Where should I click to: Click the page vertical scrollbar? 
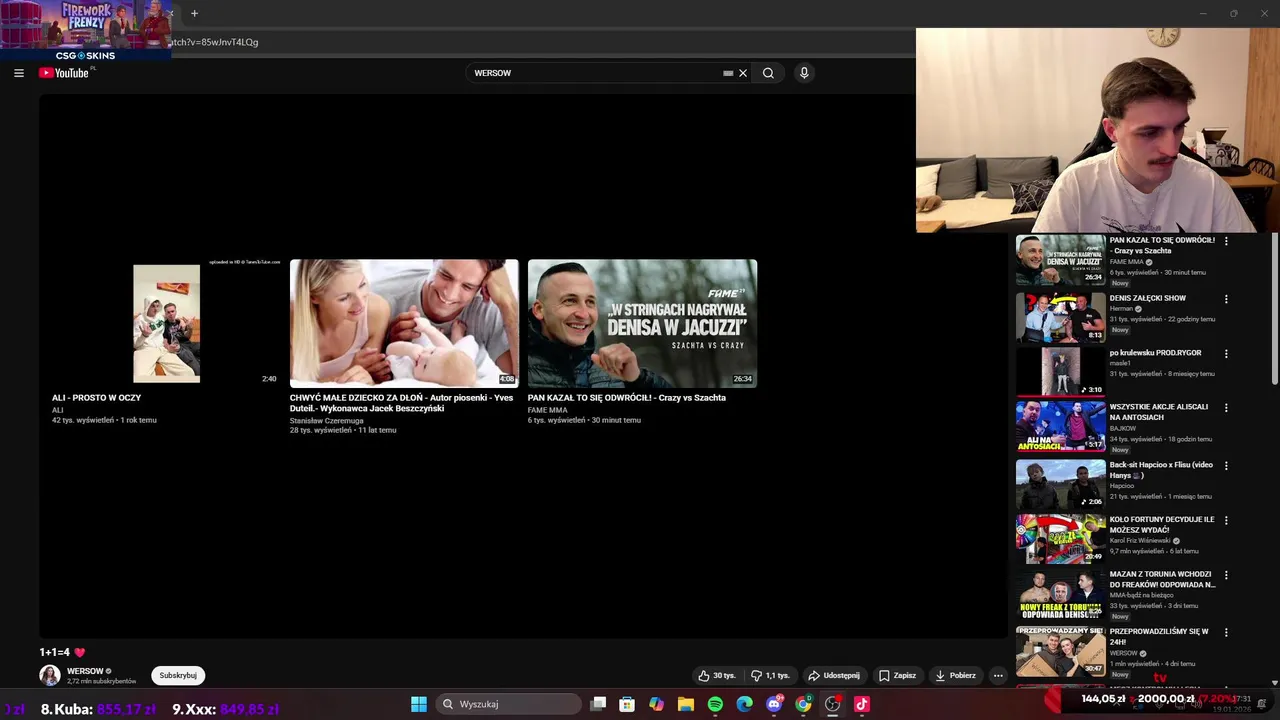click(x=1275, y=310)
